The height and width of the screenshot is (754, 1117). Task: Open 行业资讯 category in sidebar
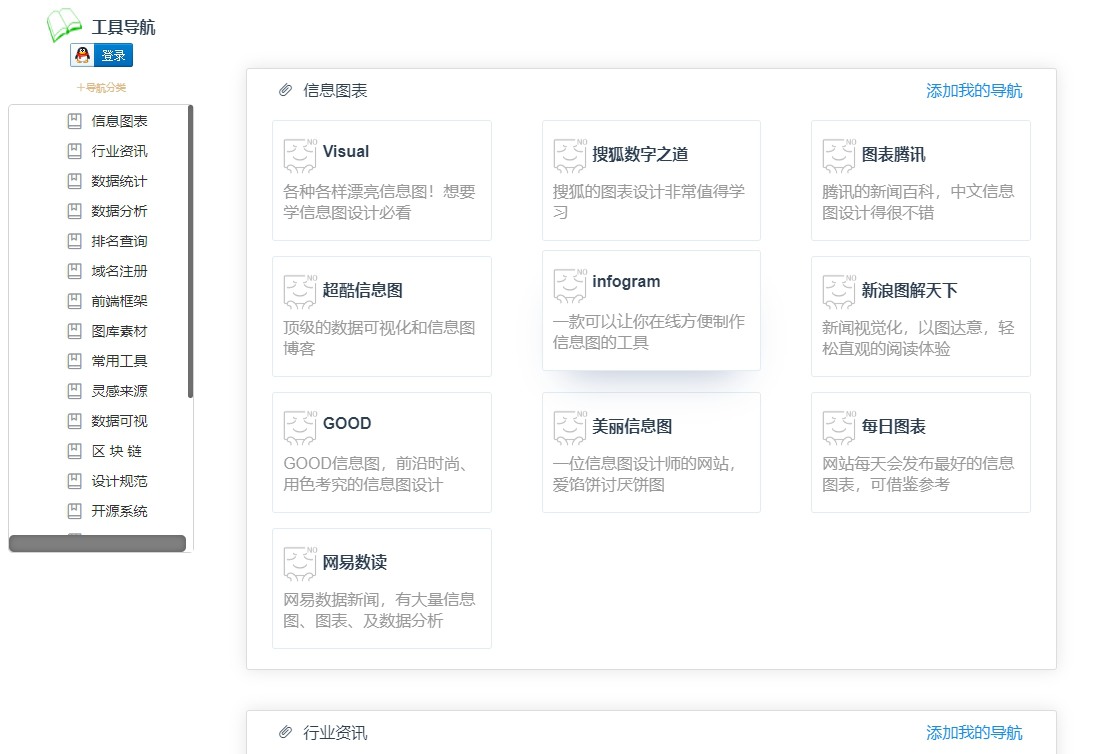[119, 151]
